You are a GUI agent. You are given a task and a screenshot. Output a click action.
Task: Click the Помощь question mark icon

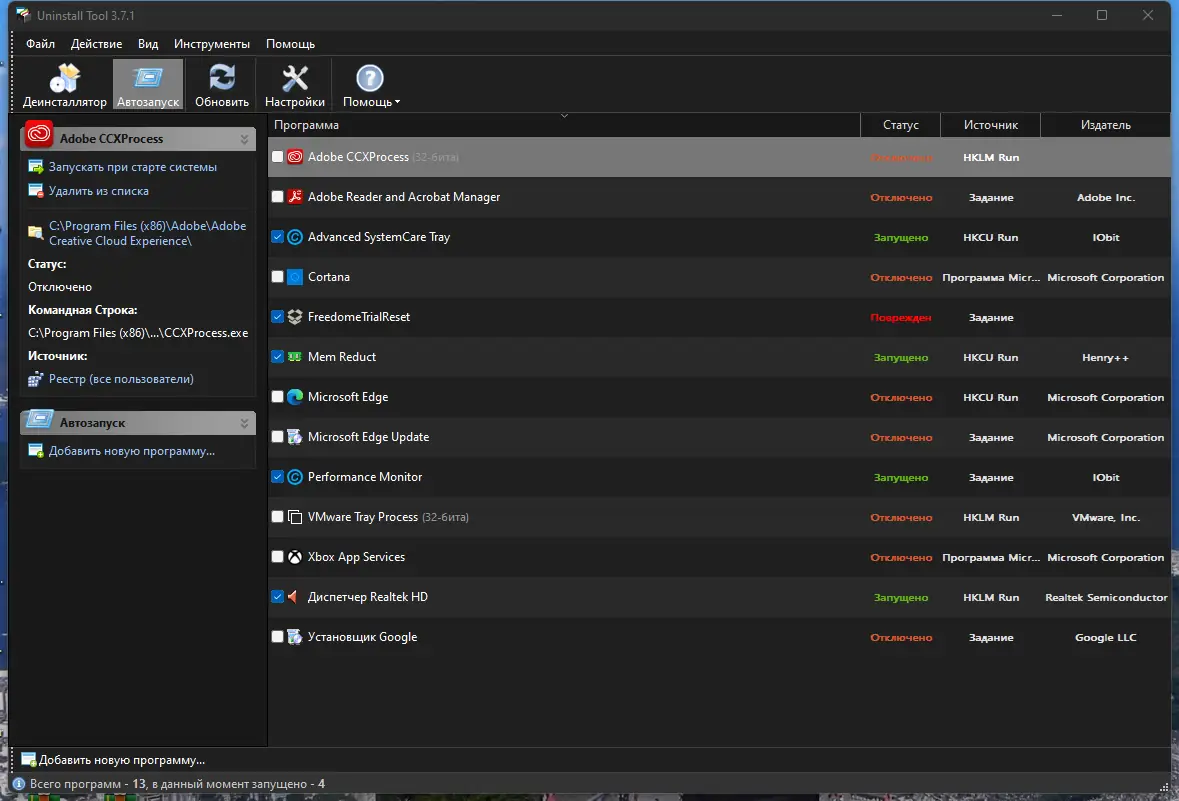369,77
